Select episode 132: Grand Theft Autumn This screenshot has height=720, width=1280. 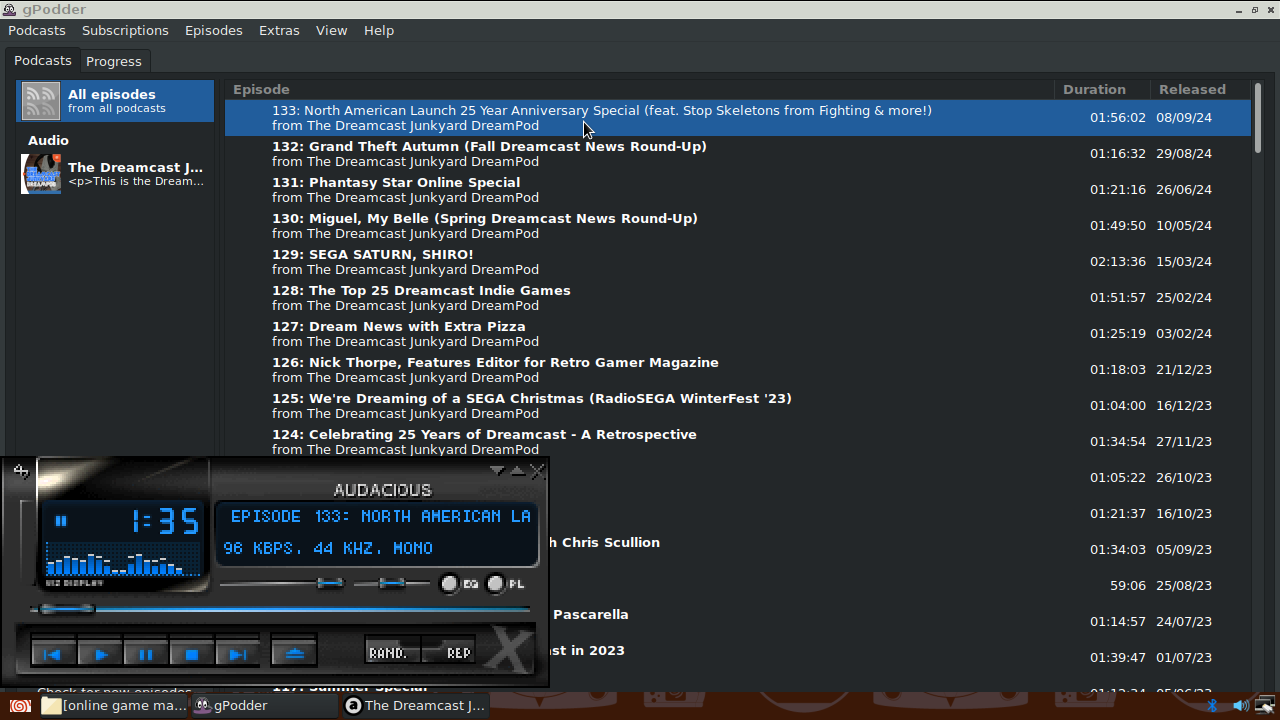tap(738, 154)
